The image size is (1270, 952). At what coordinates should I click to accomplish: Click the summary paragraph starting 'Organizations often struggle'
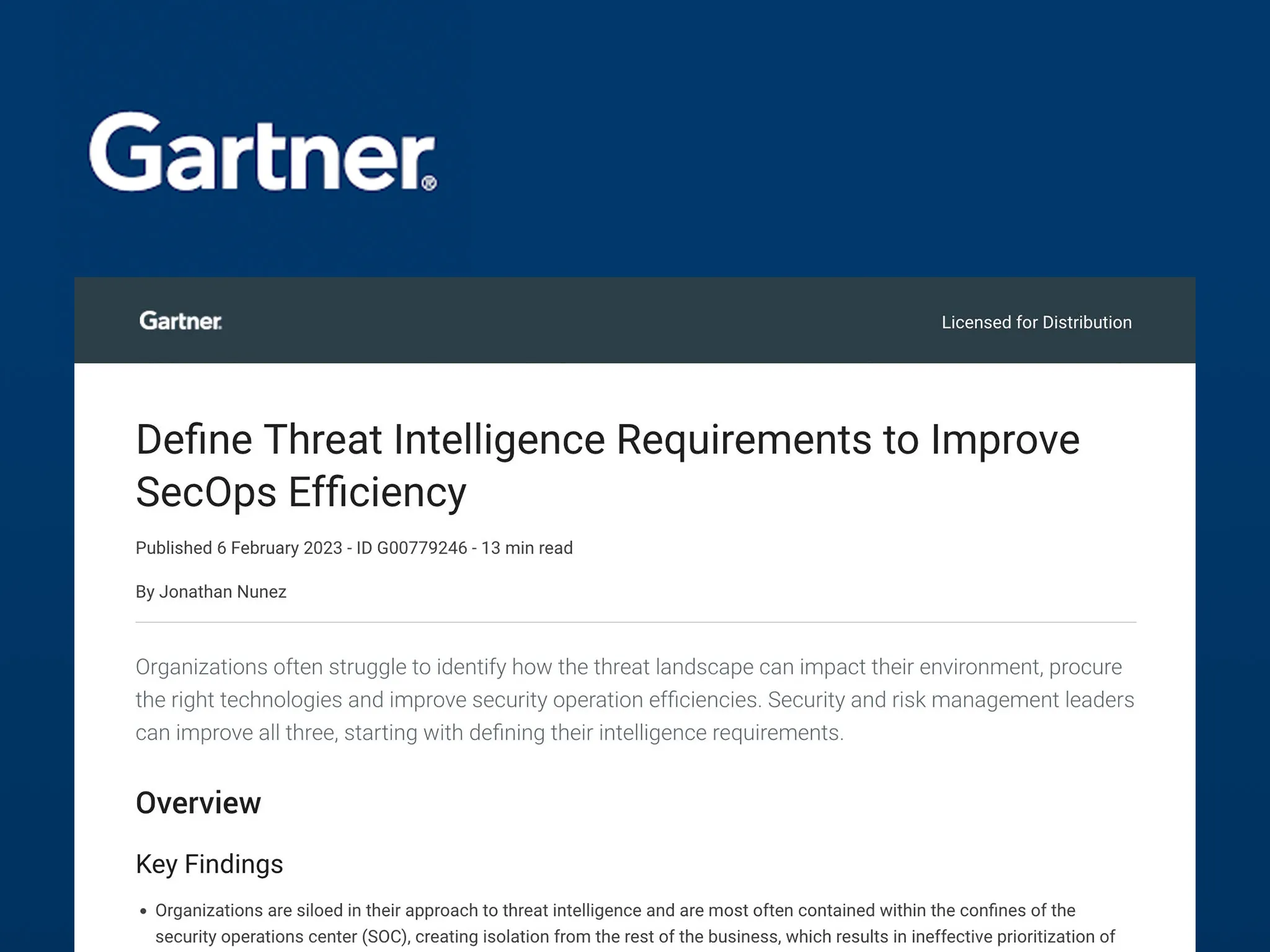point(635,700)
